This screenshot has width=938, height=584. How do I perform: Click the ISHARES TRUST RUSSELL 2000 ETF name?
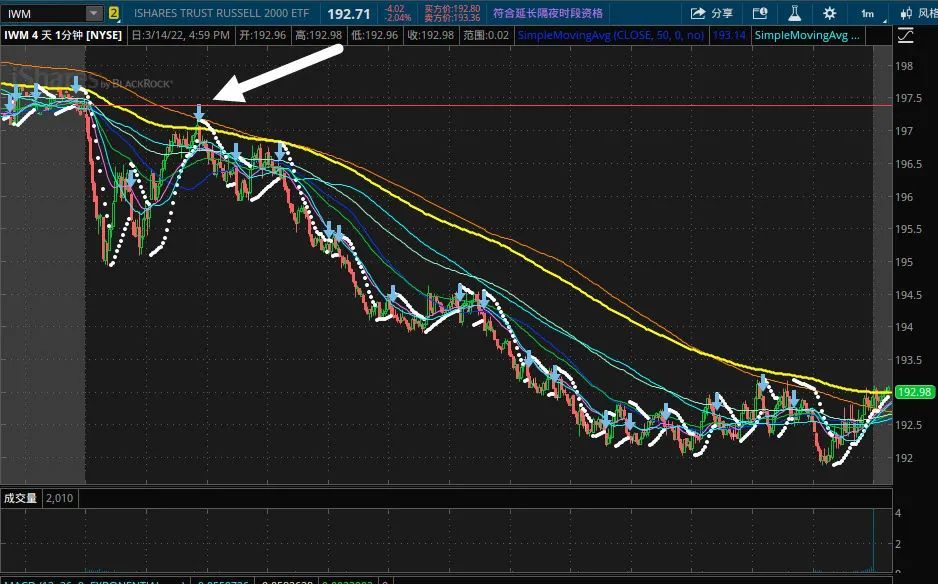point(221,13)
